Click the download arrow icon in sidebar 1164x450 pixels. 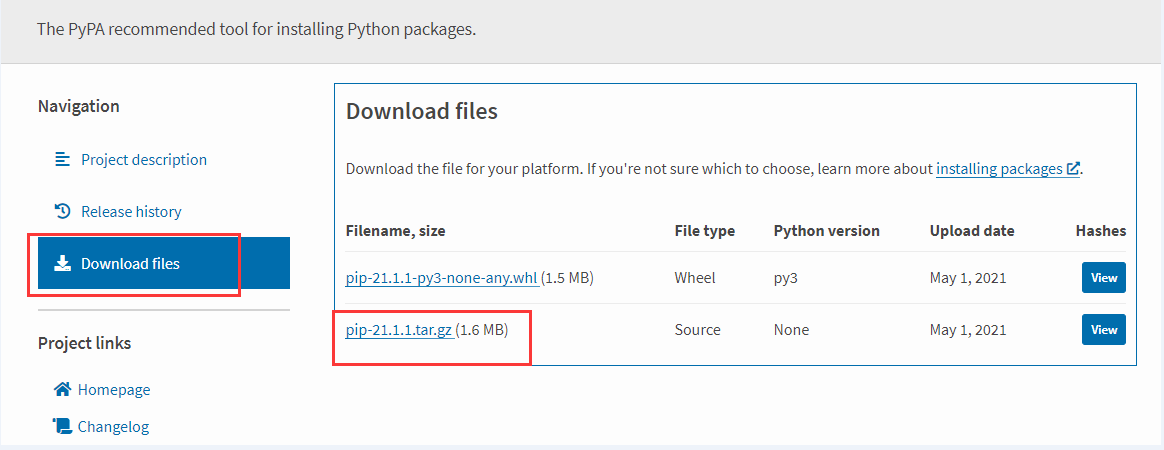tap(62, 264)
